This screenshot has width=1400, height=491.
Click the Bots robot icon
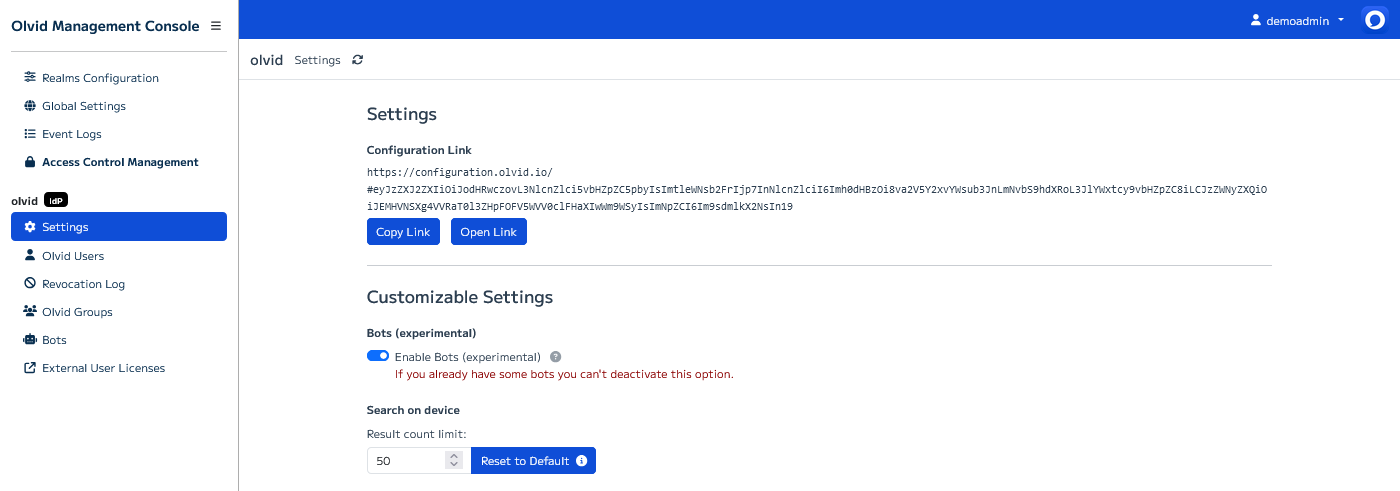[30, 340]
